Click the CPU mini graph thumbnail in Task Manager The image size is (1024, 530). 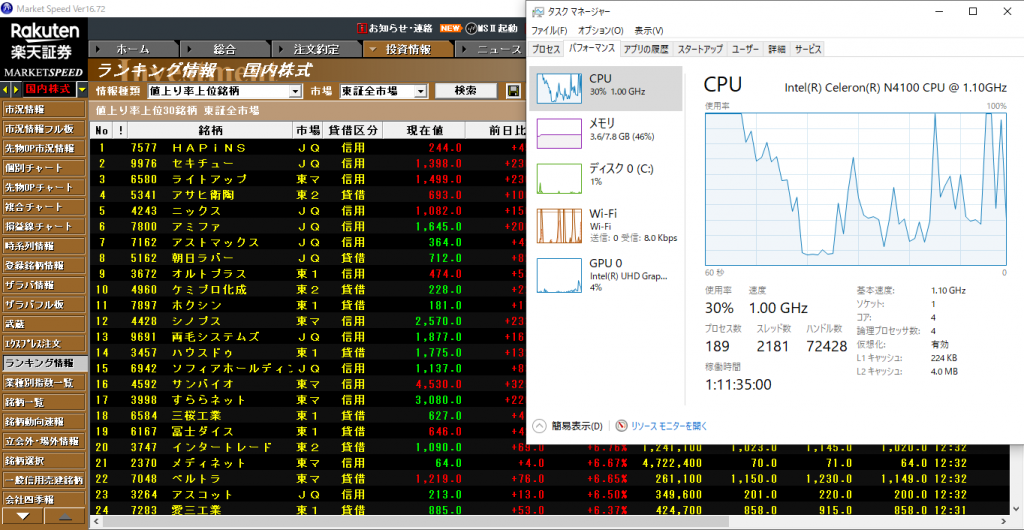point(558,87)
